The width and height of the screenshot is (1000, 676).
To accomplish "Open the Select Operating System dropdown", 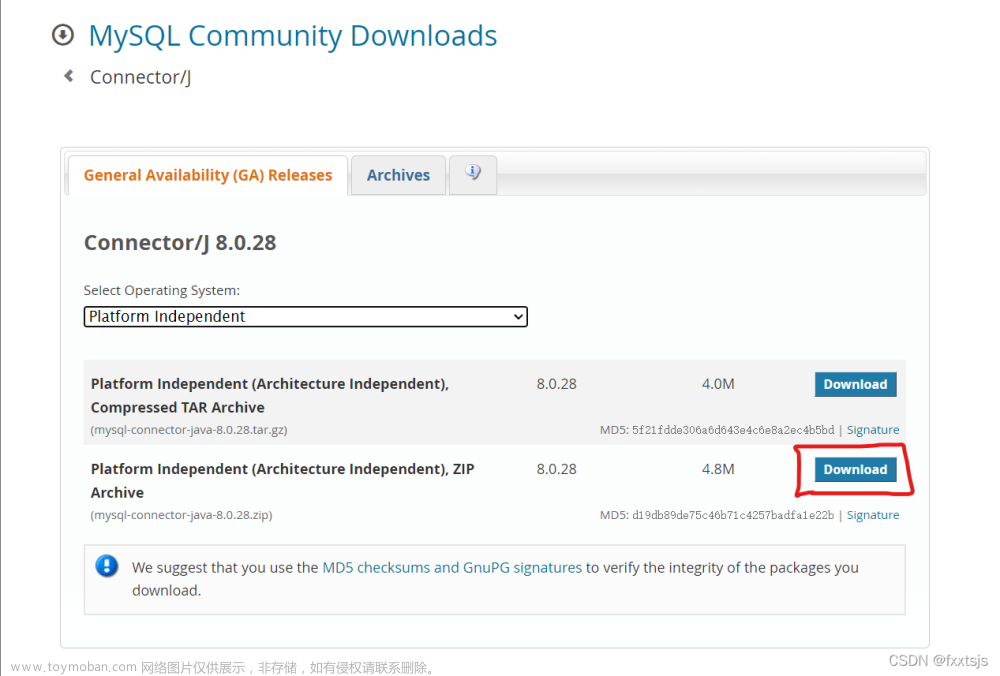I will pos(305,316).
